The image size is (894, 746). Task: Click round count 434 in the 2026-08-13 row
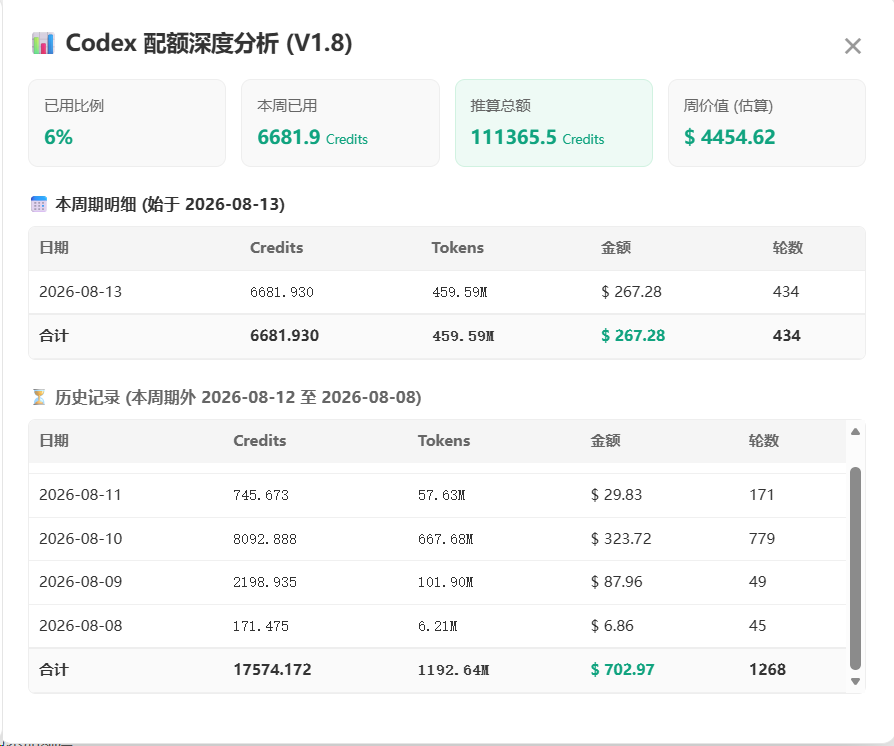coord(786,292)
